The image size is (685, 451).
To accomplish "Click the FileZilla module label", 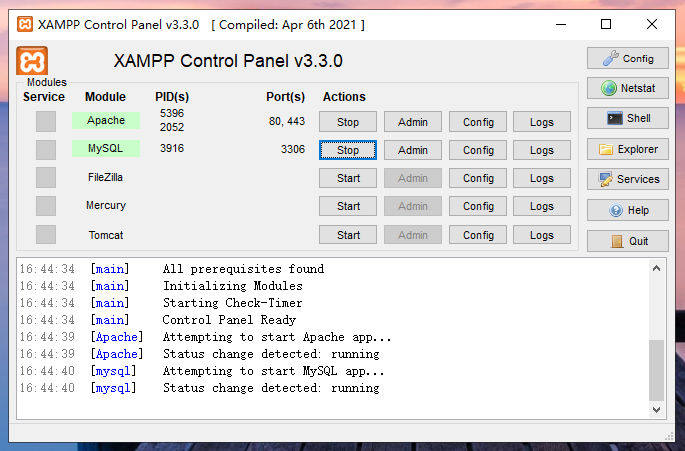I will tap(105, 177).
